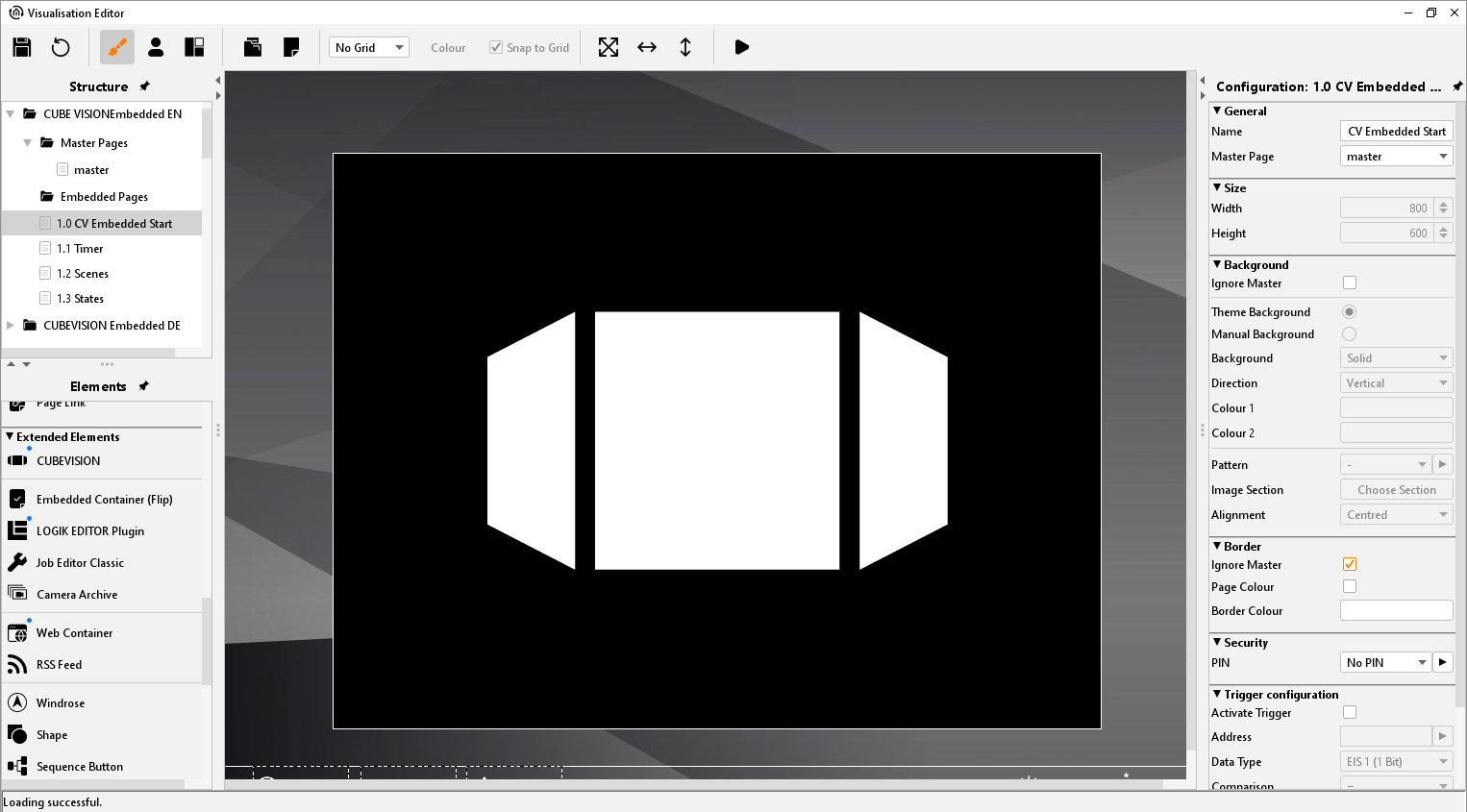Viewport: 1467px width, 812px height.
Task: Open the Master Page dropdown
Action: (x=1396, y=157)
